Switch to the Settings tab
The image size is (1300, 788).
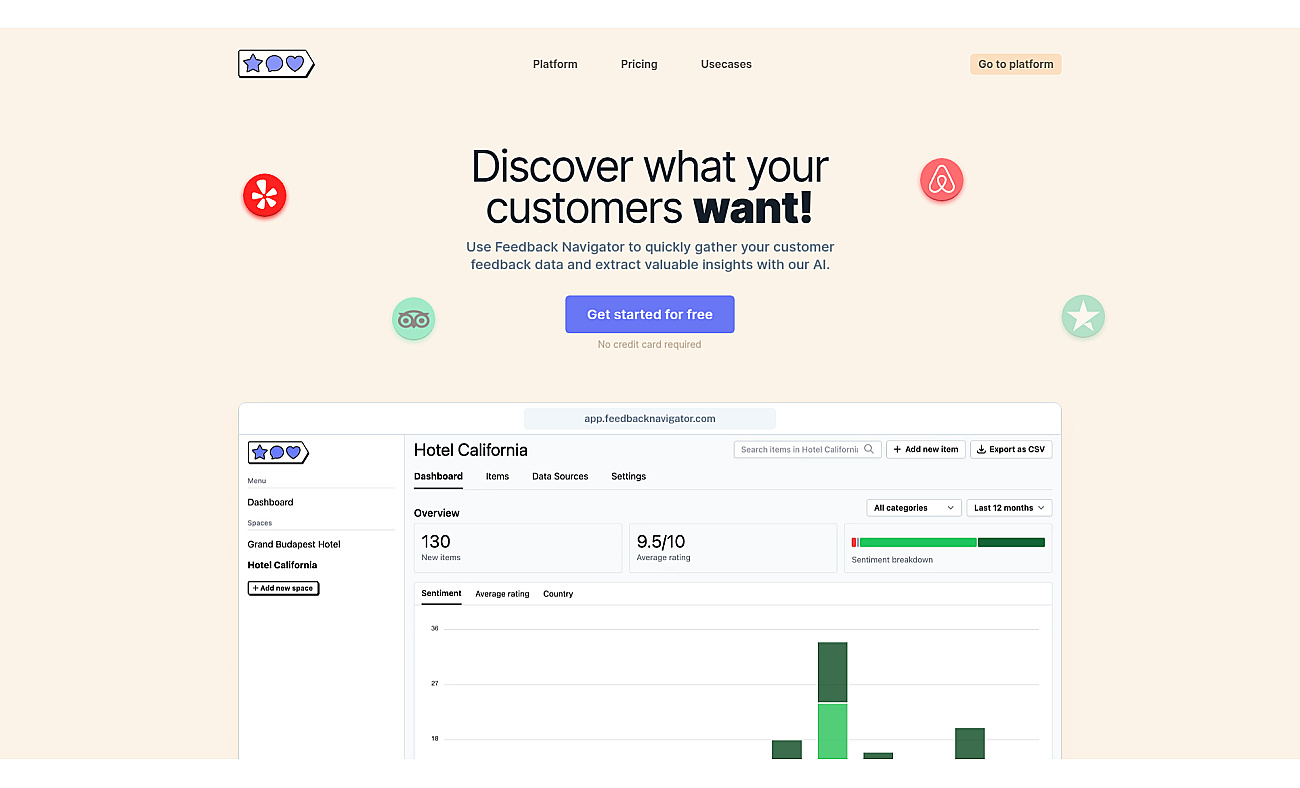point(629,476)
